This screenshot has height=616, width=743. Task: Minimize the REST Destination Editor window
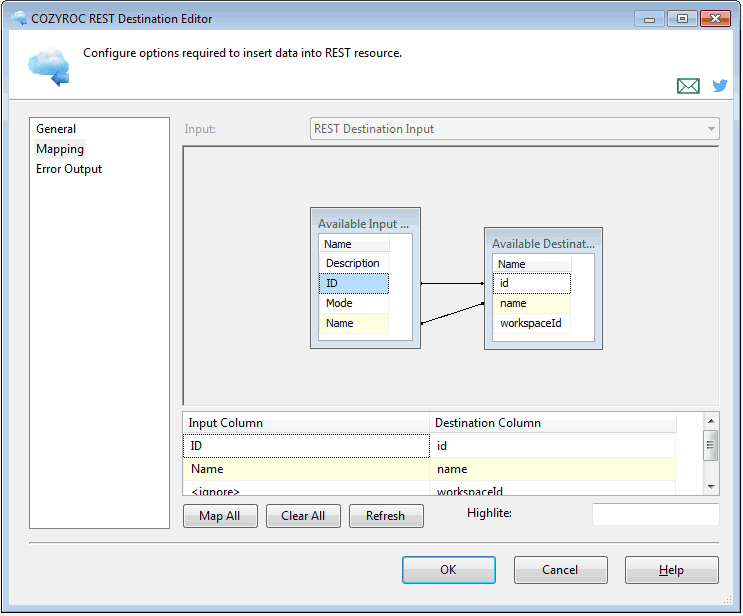pyautogui.click(x=649, y=19)
